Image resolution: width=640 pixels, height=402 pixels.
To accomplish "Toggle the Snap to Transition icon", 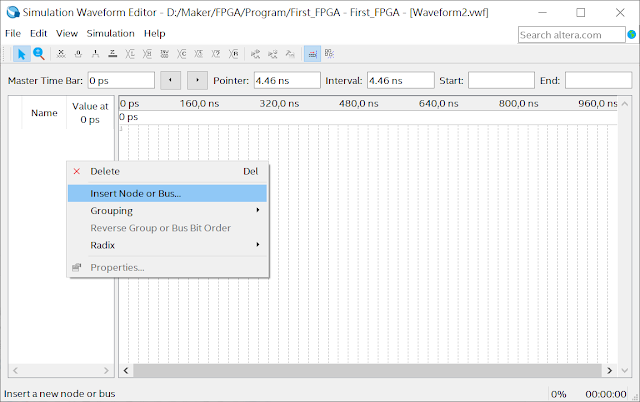I will 329,54.
